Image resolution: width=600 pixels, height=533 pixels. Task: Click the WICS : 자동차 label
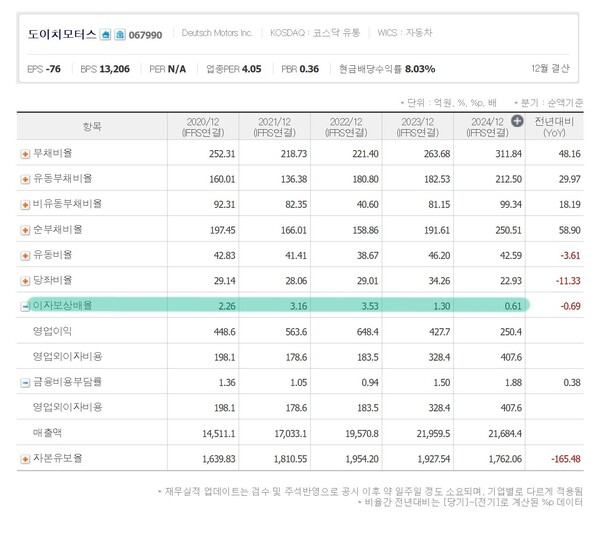tap(405, 33)
